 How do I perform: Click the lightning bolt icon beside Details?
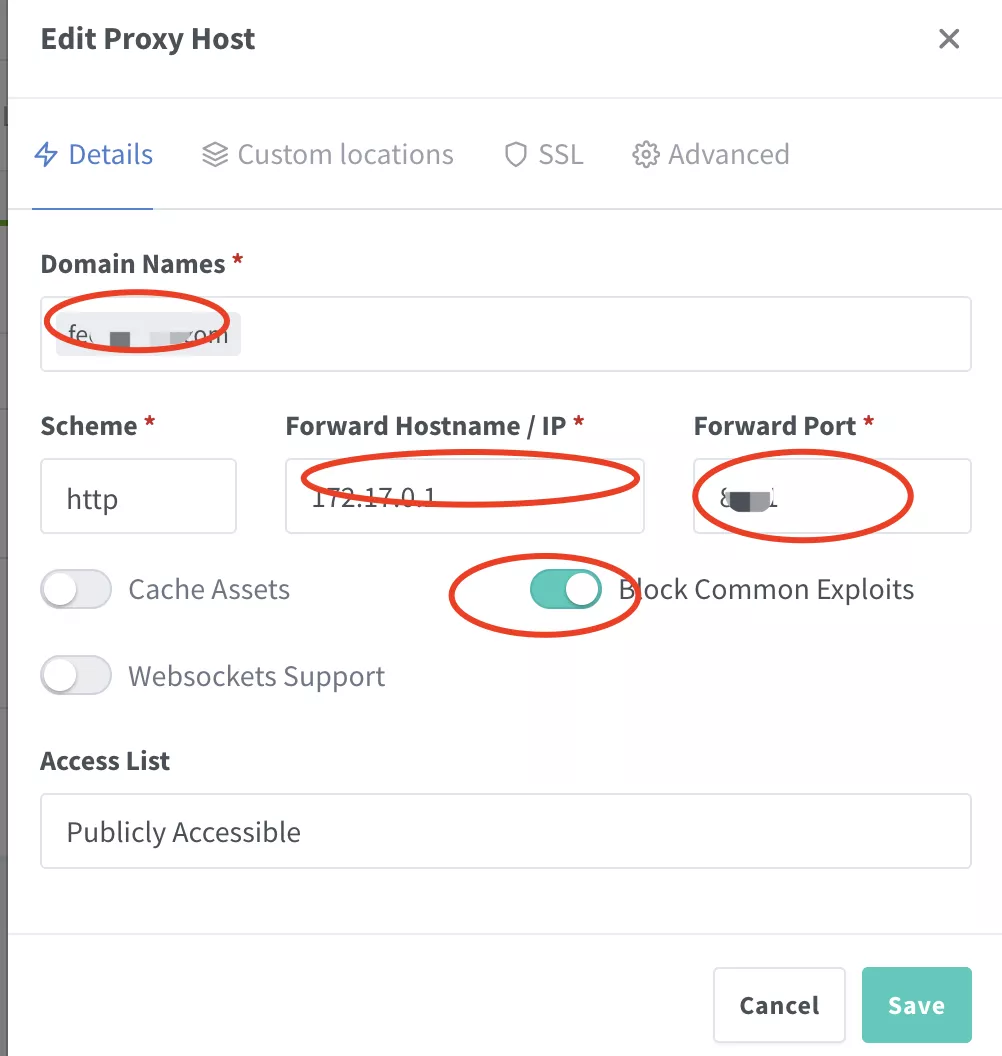pyautogui.click(x=46, y=155)
